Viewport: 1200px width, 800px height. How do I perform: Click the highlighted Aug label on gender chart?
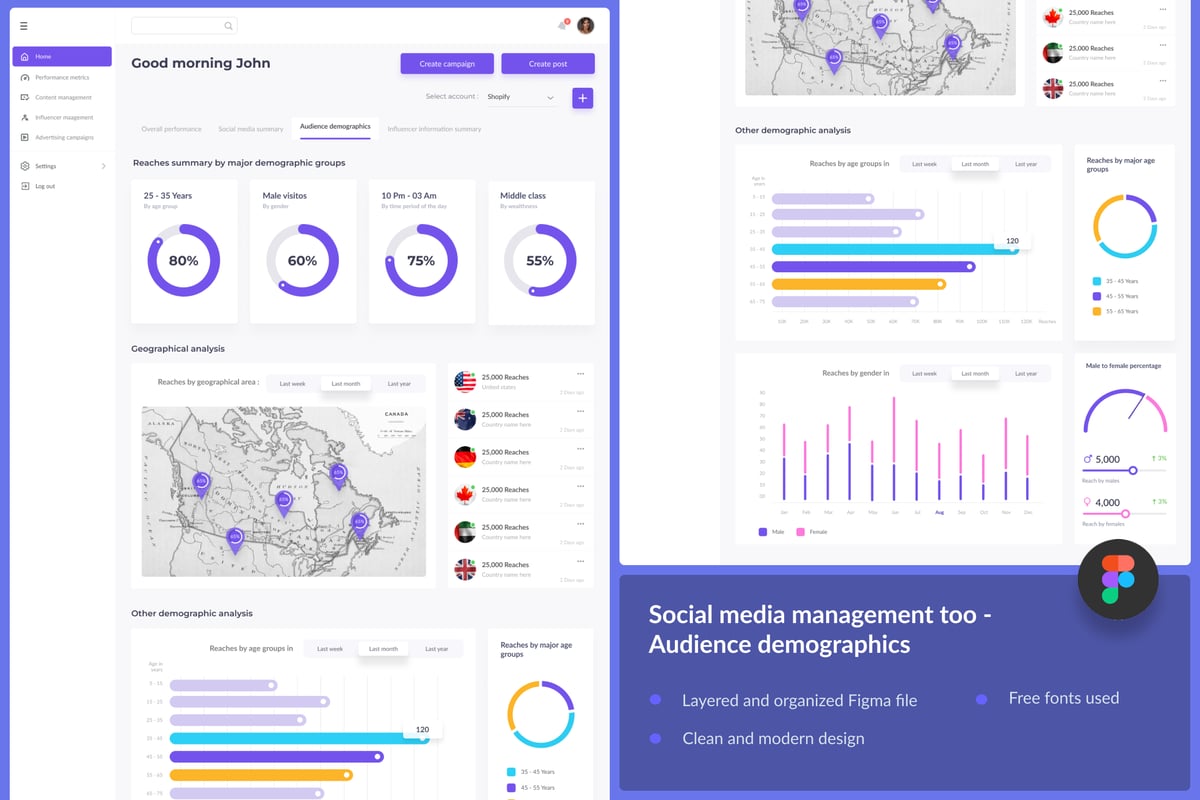coord(939,512)
